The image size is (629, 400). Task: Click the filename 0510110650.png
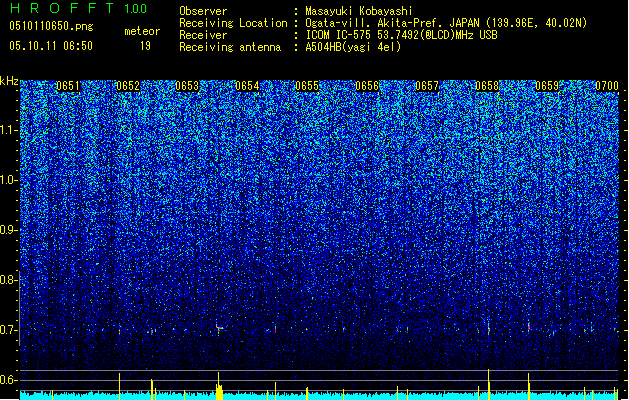coord(51,27)
